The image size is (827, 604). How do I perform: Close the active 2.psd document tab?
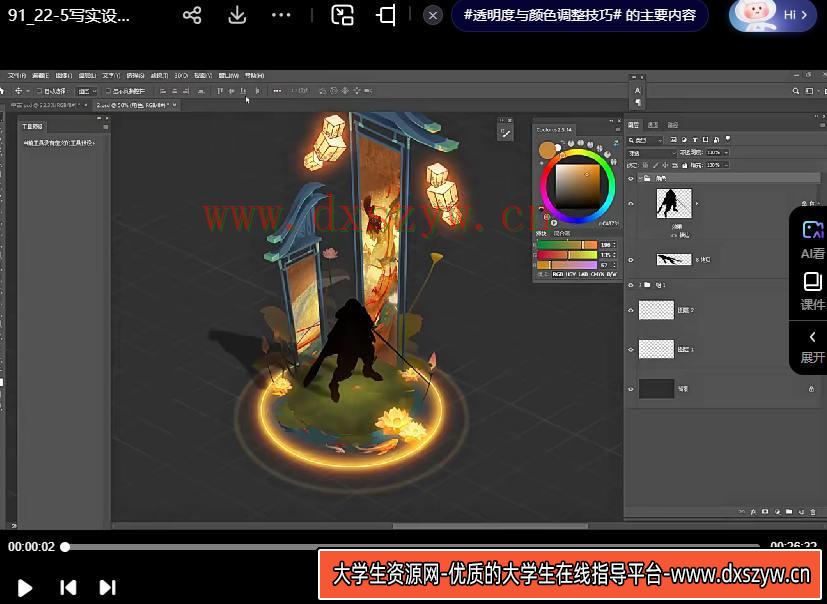click(x=175, y=105)
